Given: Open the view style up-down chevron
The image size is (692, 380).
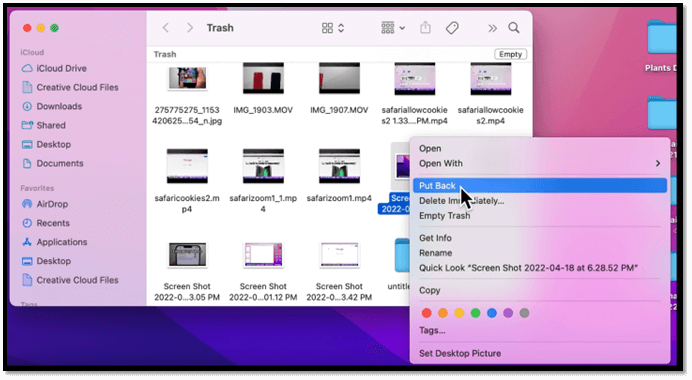Looking at the screenshot, I should pos(341,28).
